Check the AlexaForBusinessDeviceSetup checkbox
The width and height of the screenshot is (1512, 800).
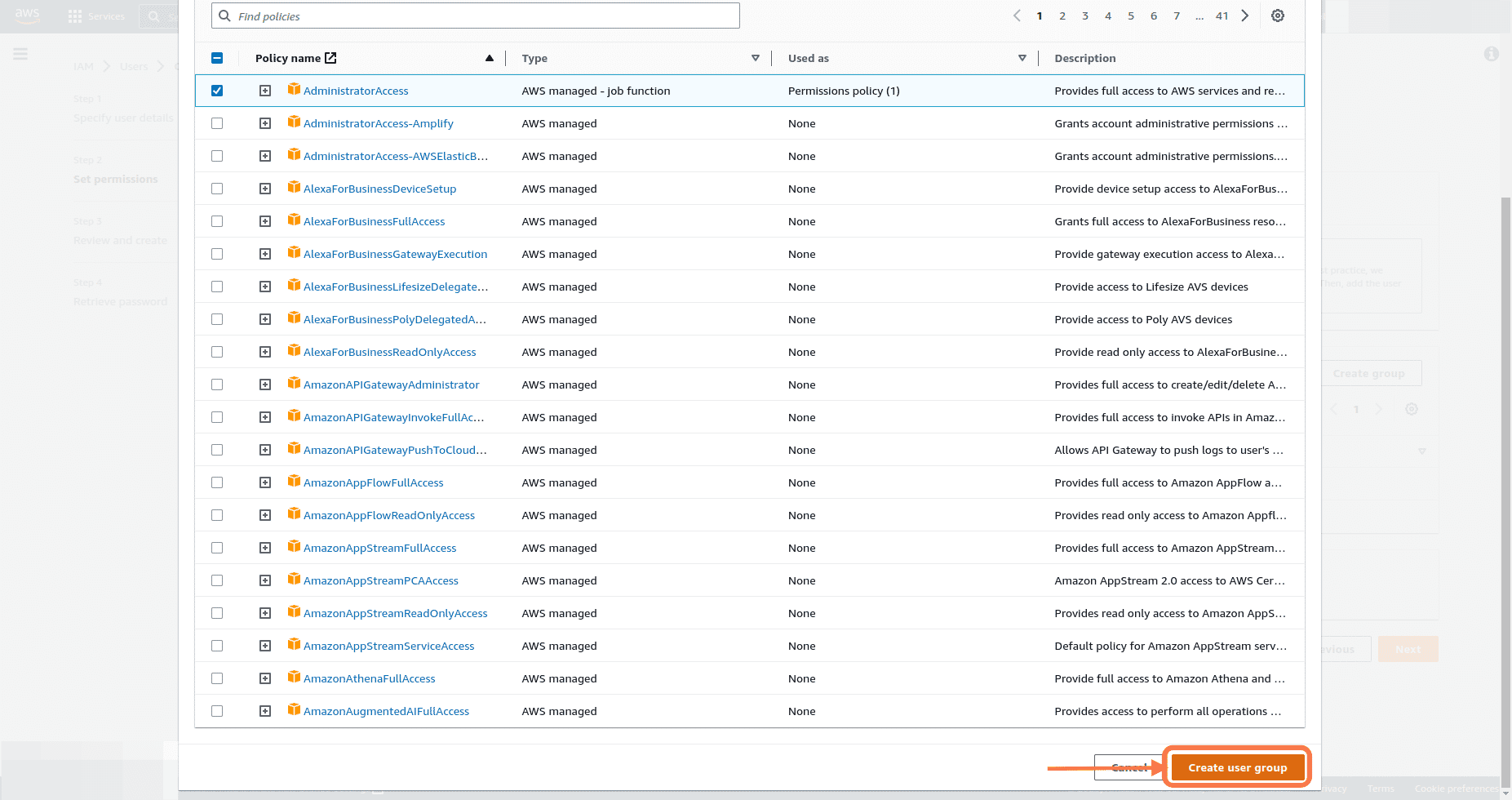click(x=217, y=189)
